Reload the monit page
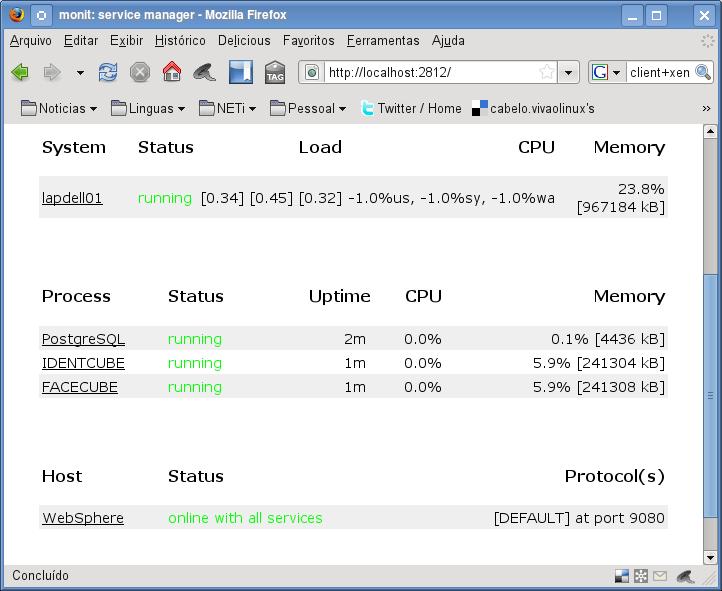722x591 pixels. pos(108,72)
